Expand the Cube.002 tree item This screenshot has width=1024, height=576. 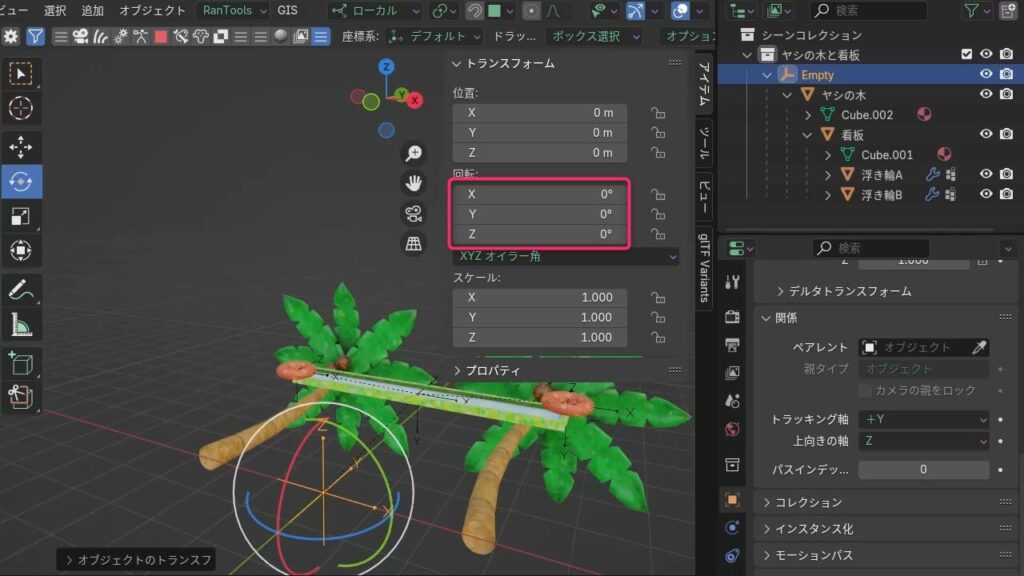(x=808, y=115)
